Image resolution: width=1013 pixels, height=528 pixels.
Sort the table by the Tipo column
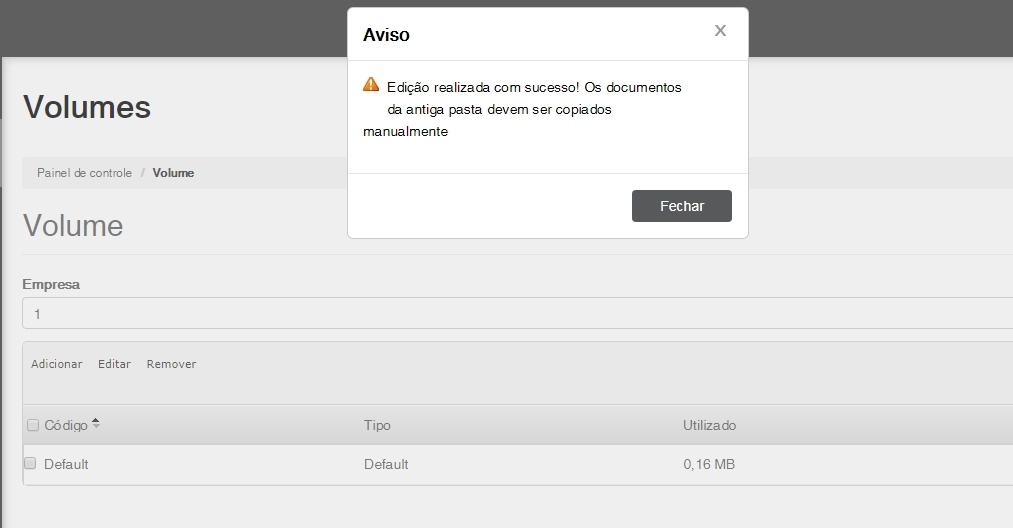(377, 425)
